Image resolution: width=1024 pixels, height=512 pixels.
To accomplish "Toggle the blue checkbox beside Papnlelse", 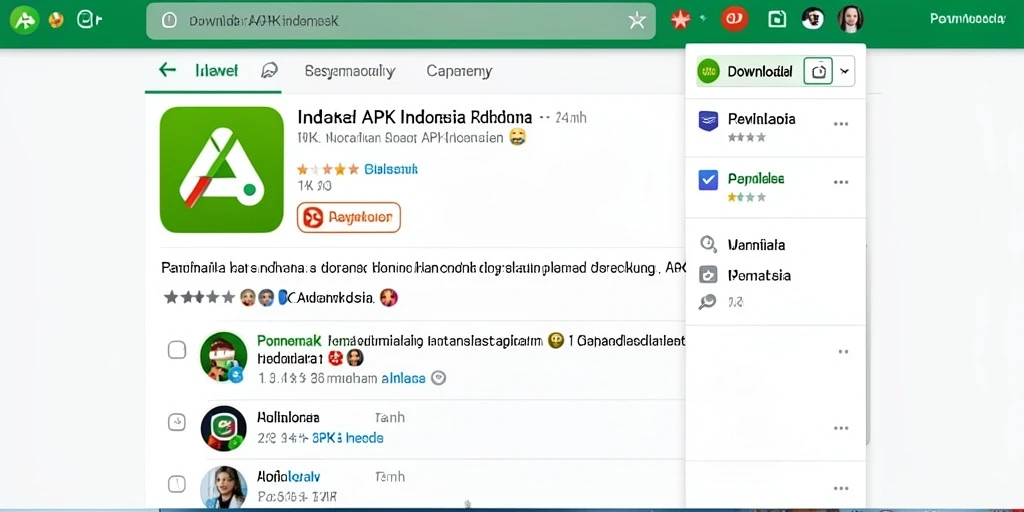I will (x=708, y=180).
